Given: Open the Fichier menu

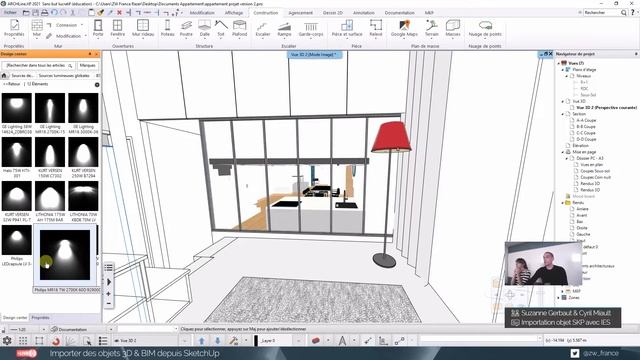Looking at the screenshot, I should click(11, 13).
